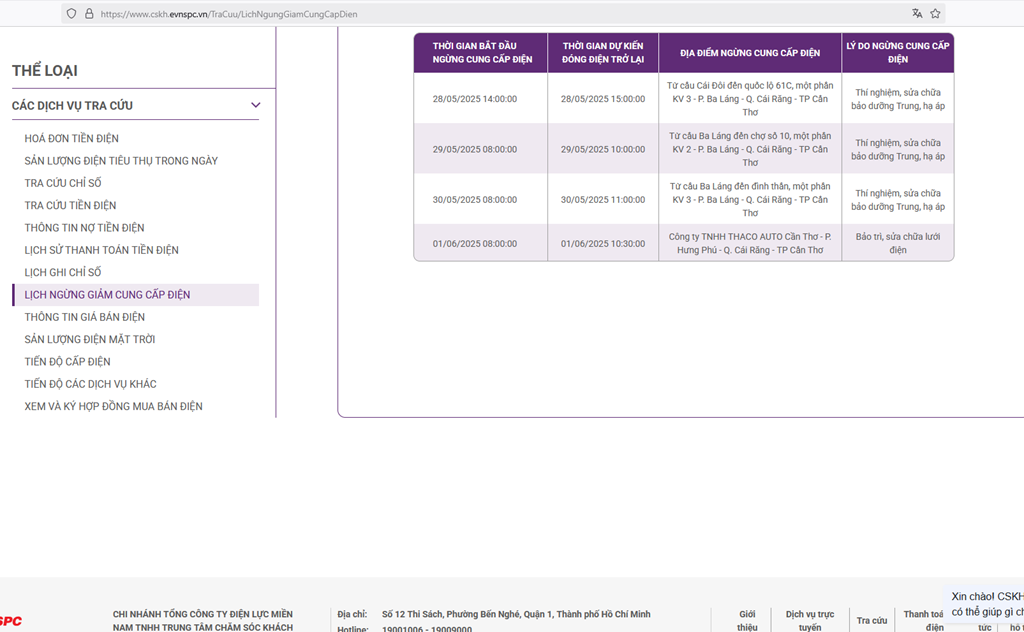This screenshot has width=1024, height=632.
Task: Click the THỂ LOẠI sidebar heading
Action: (44, 71)
